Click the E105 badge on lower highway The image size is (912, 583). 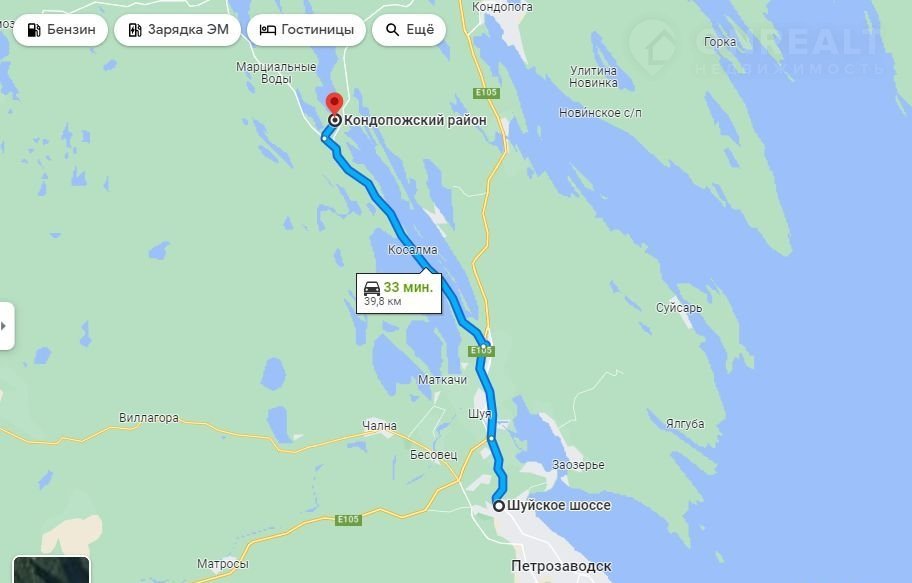348,519
